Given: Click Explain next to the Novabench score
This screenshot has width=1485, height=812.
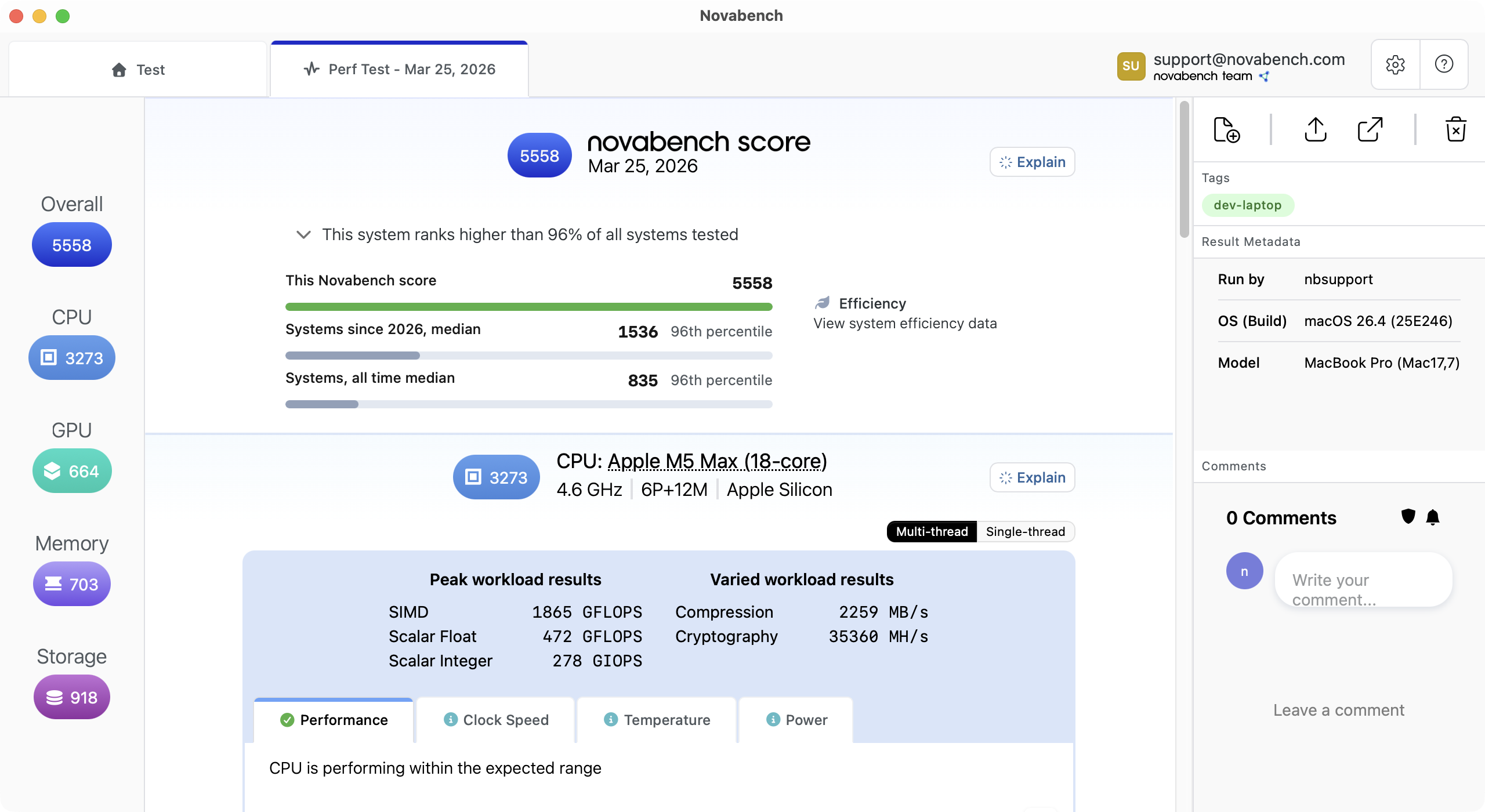Looking at the screenshot, I should tap(1031, 162).
